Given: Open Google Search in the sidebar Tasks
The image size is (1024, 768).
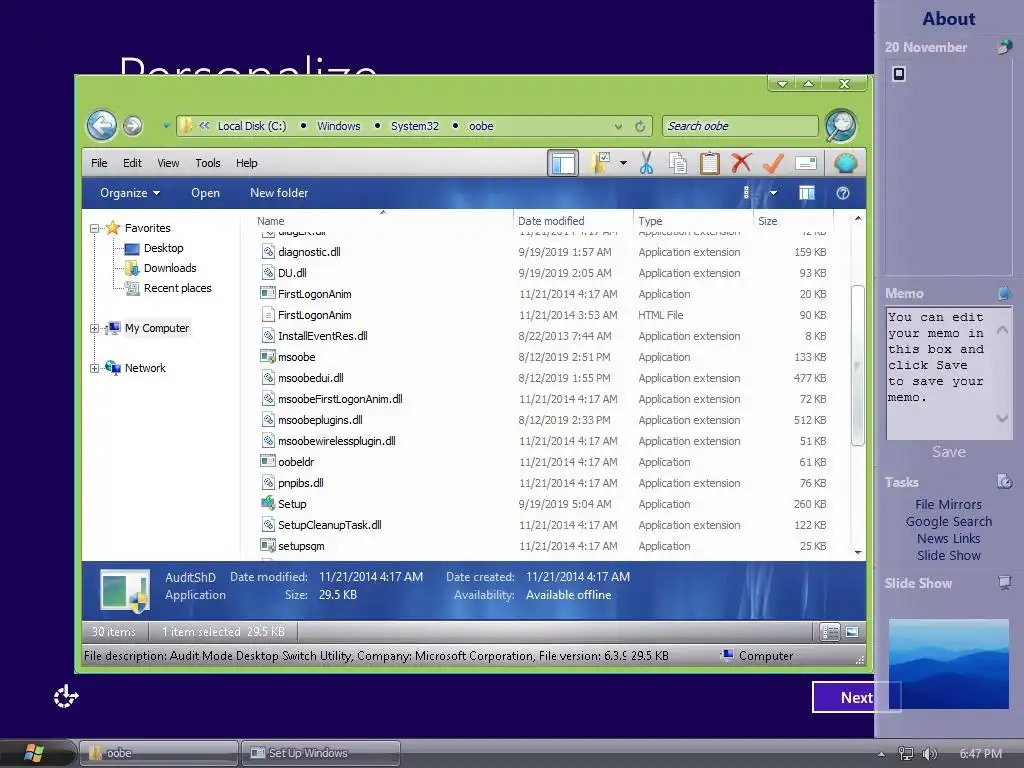Looking at the screenshot, I should point(948,522).
